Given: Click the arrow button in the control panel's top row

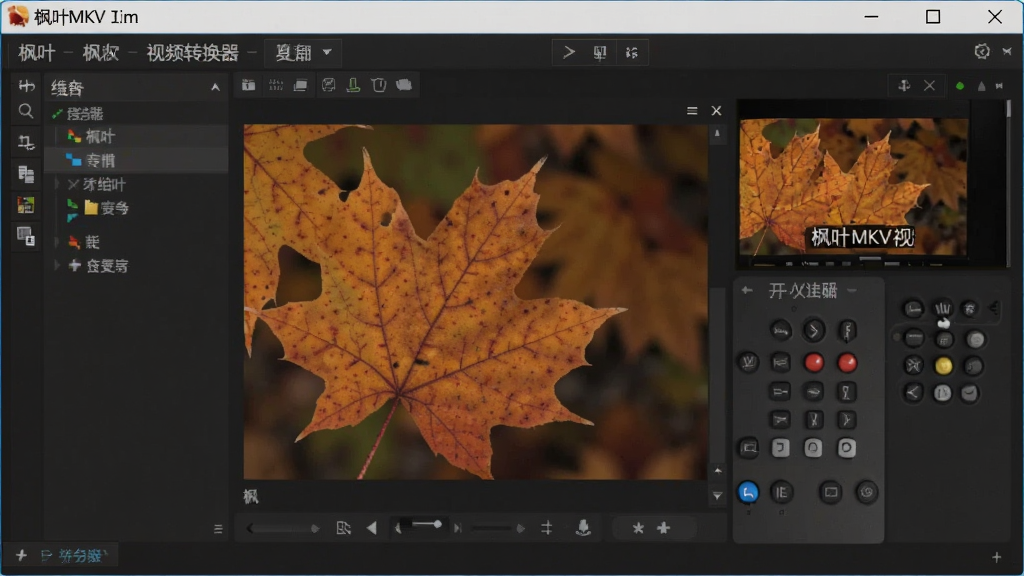Looking at the screenshot, I should [x=814, y=330].
